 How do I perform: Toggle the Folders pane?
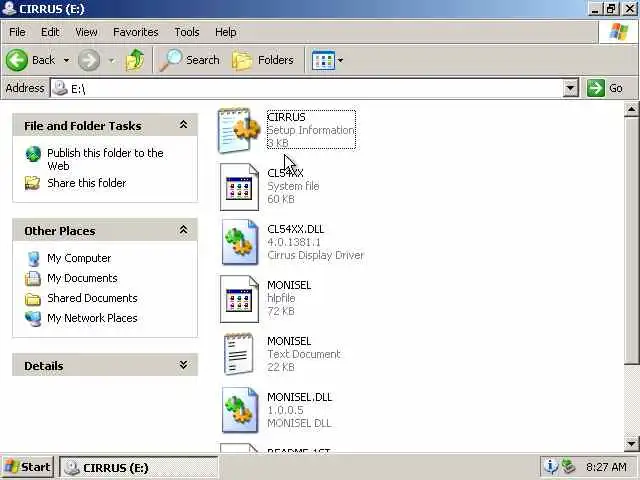[x=263, y=60]
